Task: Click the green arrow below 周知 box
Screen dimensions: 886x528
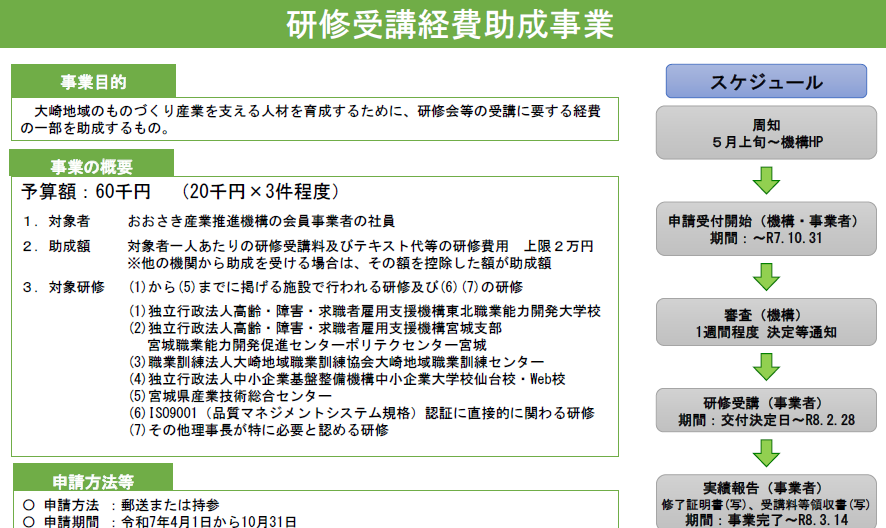Action: [x=766, y=180]
